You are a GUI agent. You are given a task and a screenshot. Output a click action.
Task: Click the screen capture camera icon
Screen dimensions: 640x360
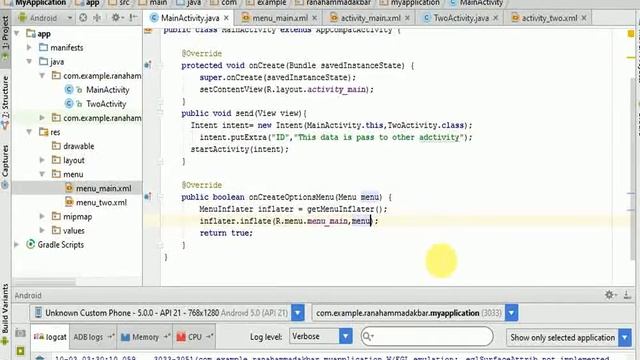point(20,333)
